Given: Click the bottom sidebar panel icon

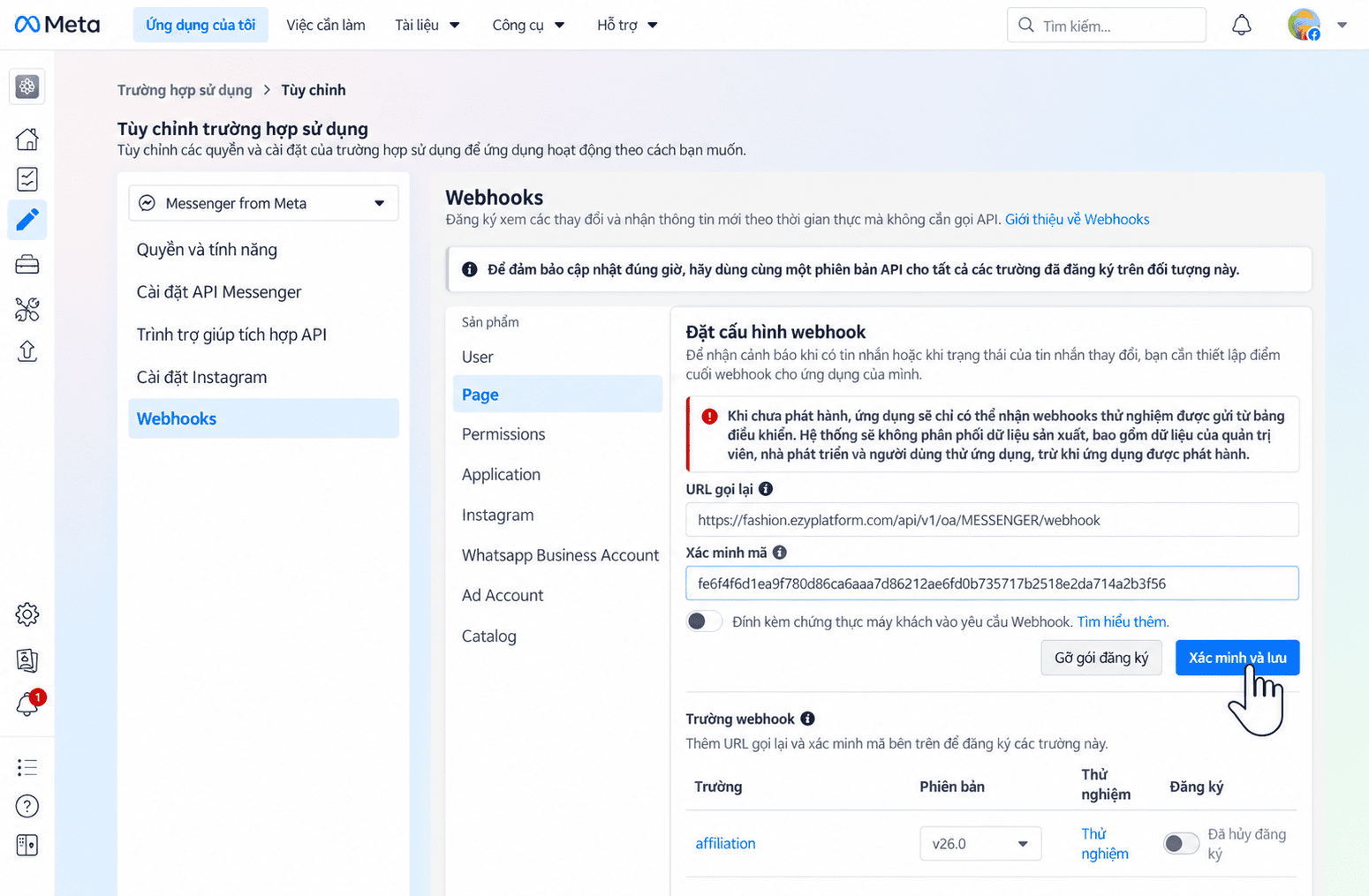Looking at the screenshot, I should click(x=27, y=845).
